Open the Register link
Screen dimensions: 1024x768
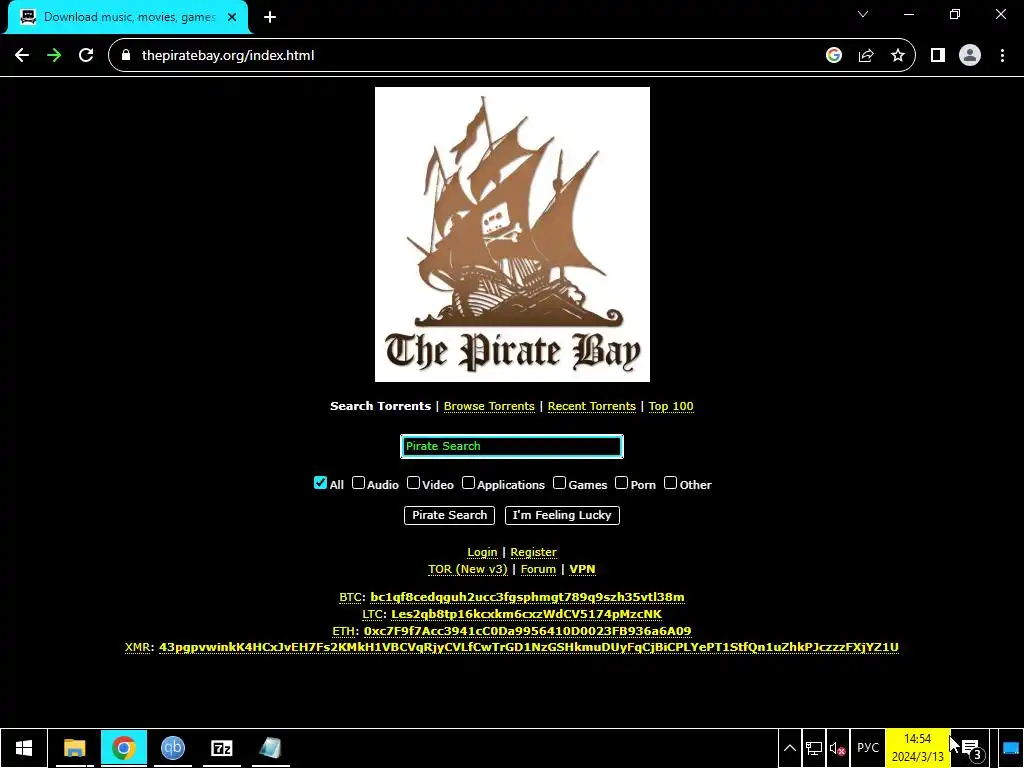coord(533,552)
